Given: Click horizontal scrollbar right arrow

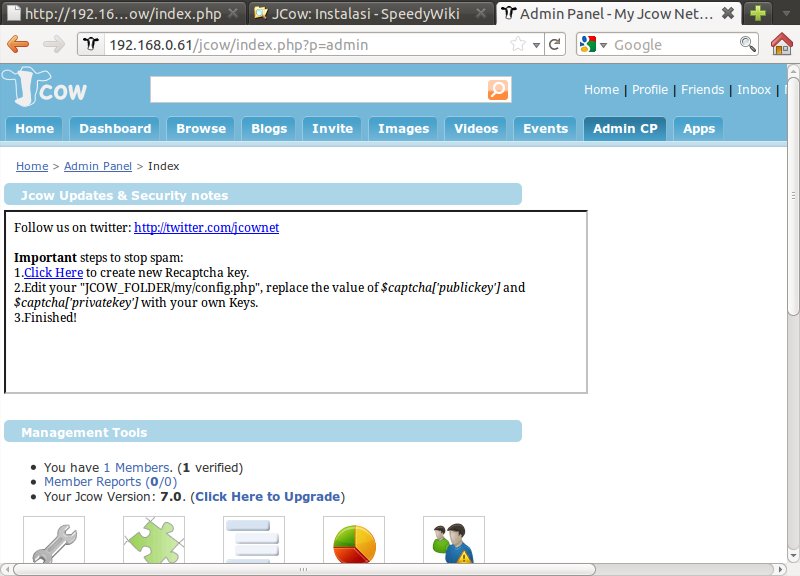Looking at the screenshot, I should (781, 569).
